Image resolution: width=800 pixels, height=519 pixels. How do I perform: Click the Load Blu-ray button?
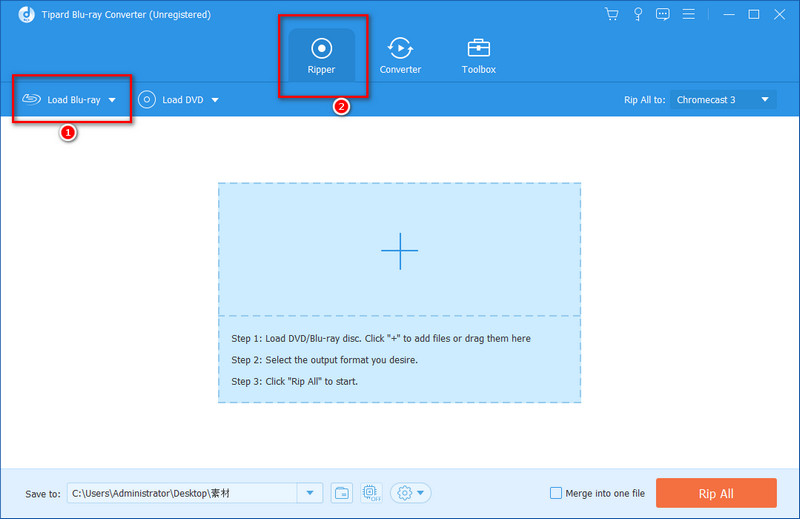(x=61, y=100)
